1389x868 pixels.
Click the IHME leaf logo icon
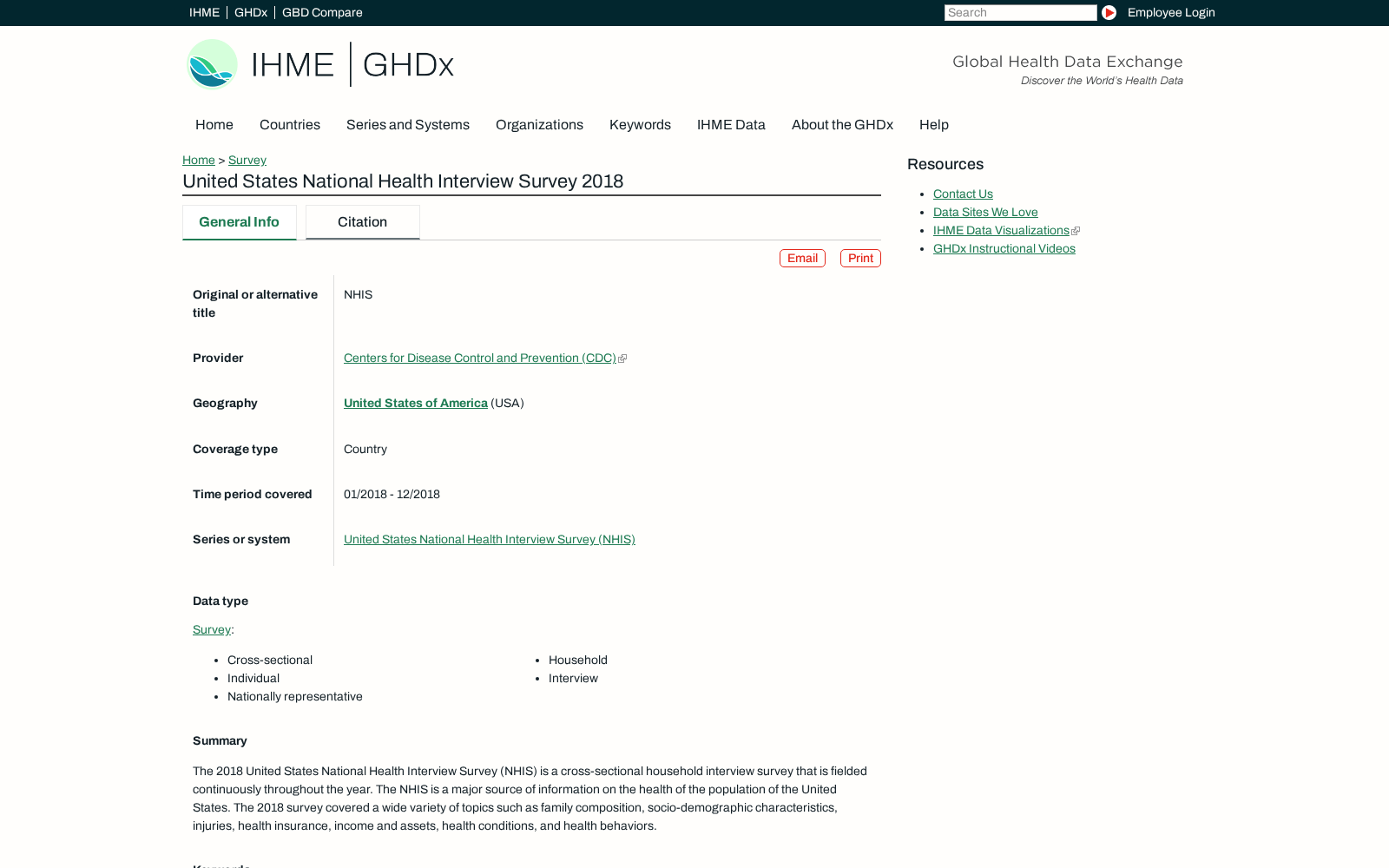[212, 64]
